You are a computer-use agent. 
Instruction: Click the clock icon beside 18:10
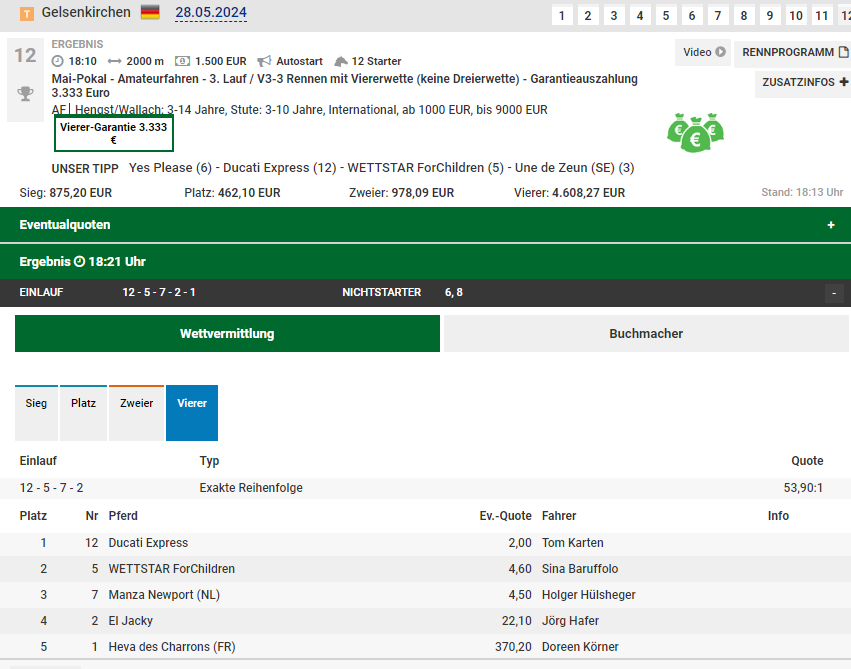click(58, 61)
